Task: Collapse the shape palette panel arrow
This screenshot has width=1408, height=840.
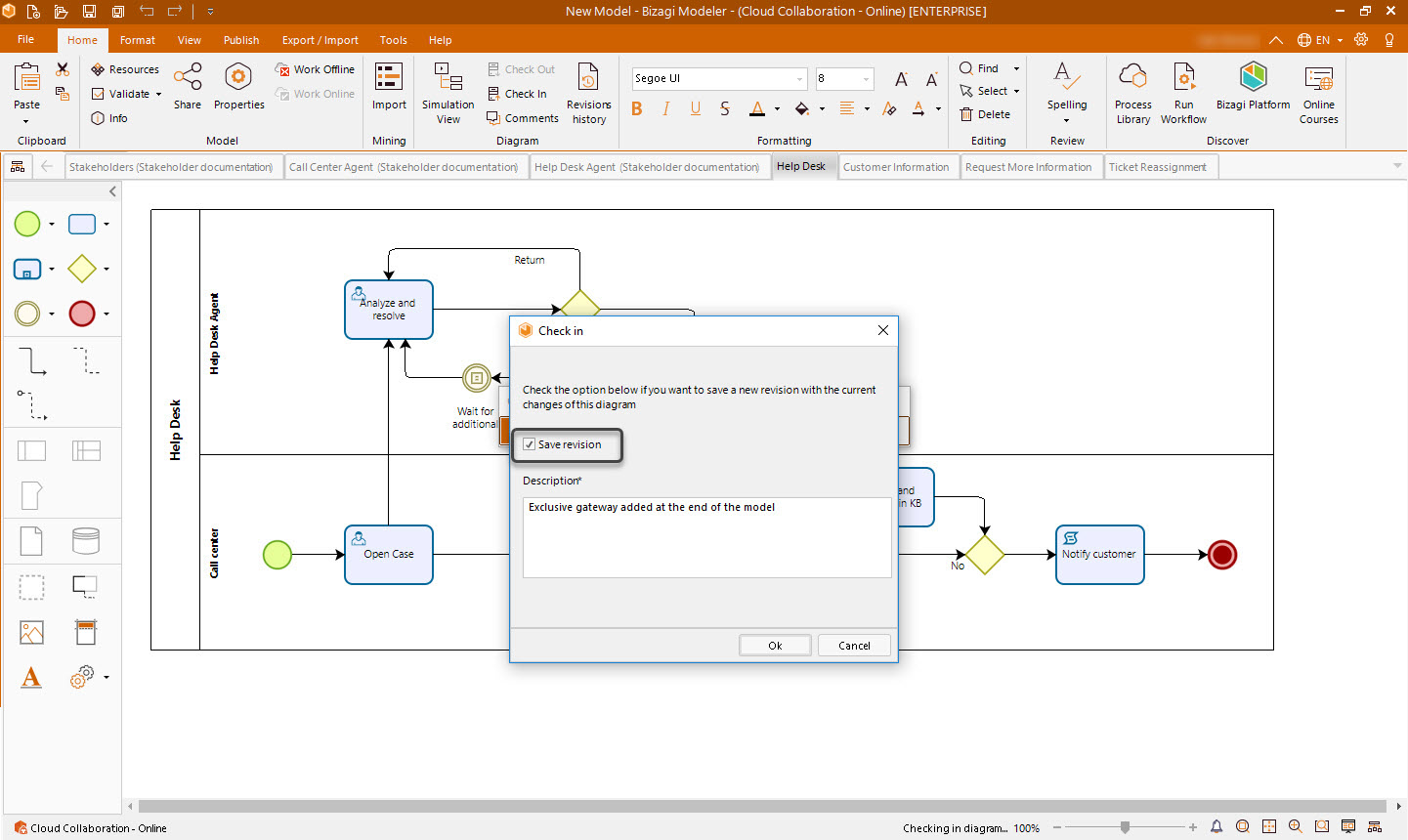Action: click(112, 191)
